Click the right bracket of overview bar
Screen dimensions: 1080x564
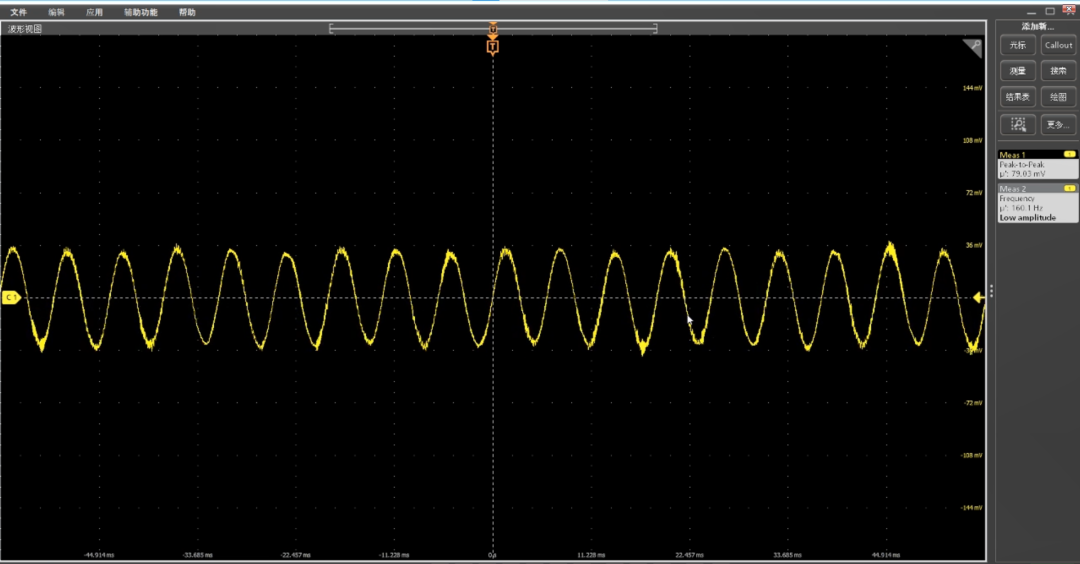655,28
